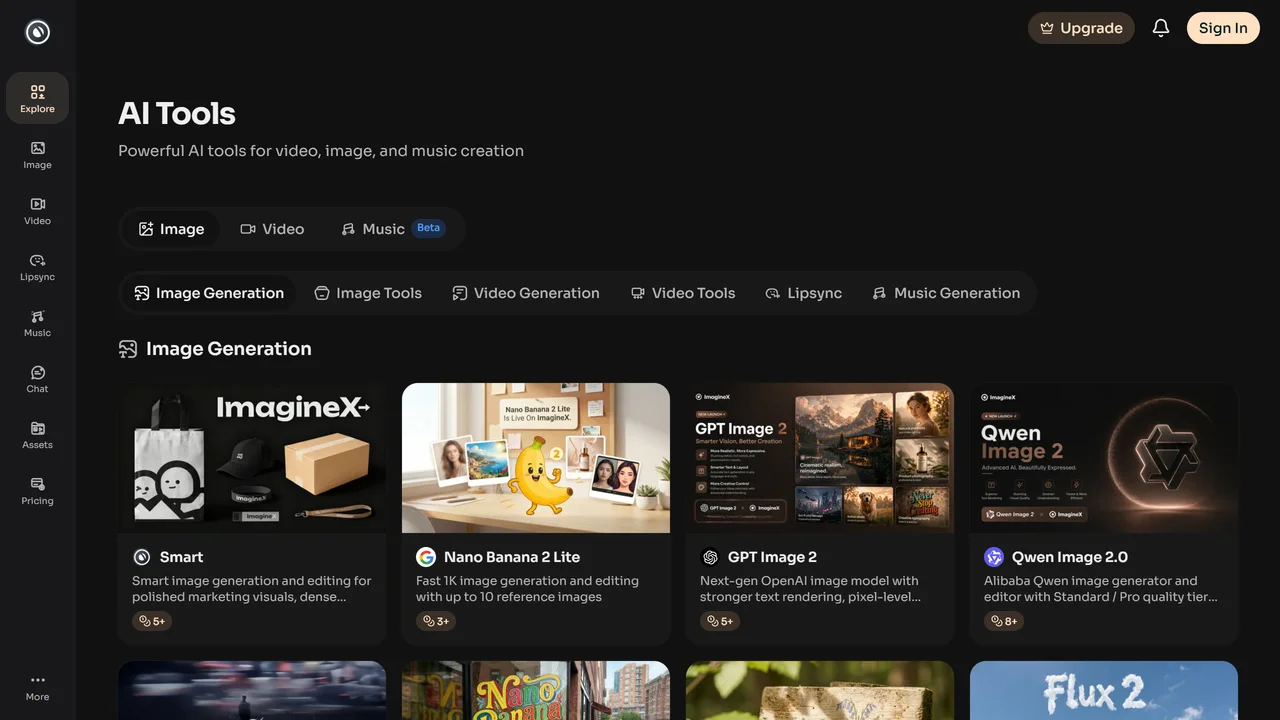
Task: Click the Smart model logo icon
Action: pyautogui.click(x=142, y=557)
